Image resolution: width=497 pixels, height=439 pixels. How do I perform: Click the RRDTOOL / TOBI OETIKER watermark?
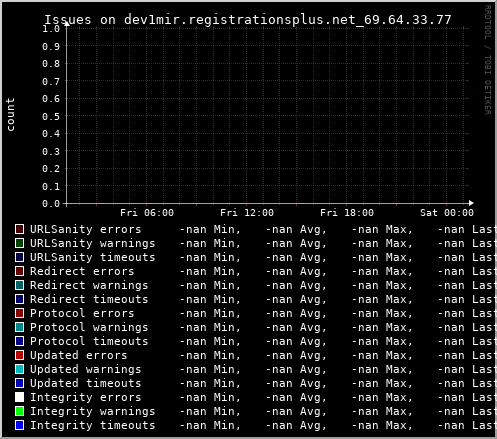(x=487, y=60)
